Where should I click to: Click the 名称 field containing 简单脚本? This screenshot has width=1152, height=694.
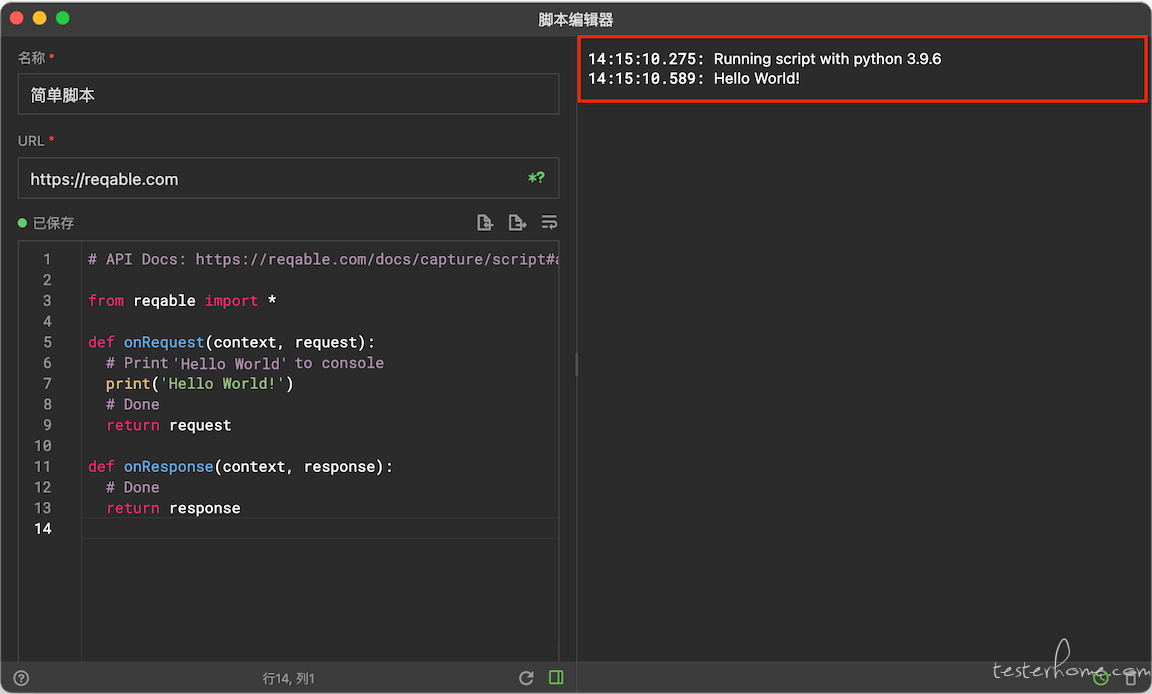[288, 94]
